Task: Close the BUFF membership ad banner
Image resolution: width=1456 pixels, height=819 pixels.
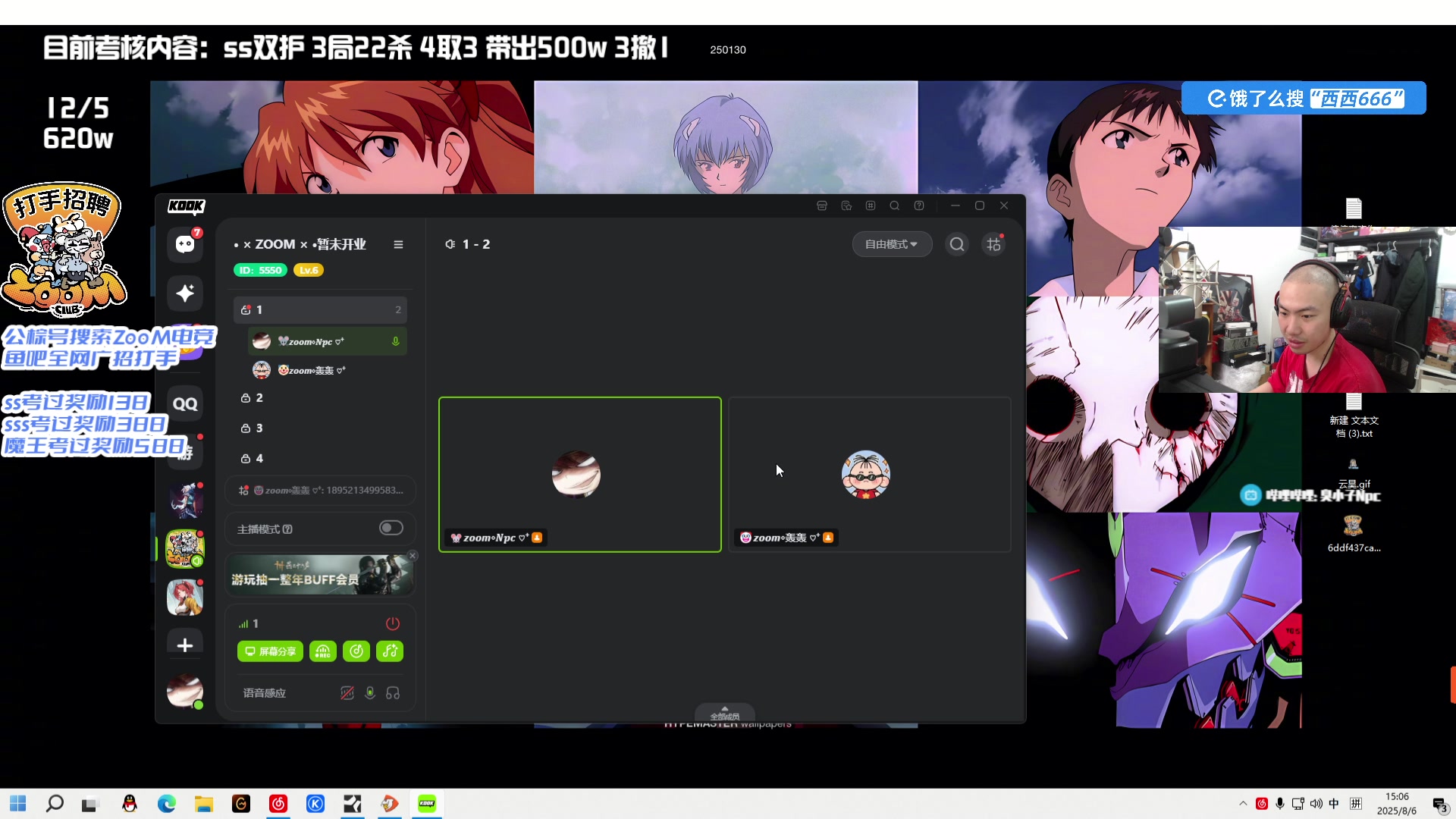Action: point(413,555)
